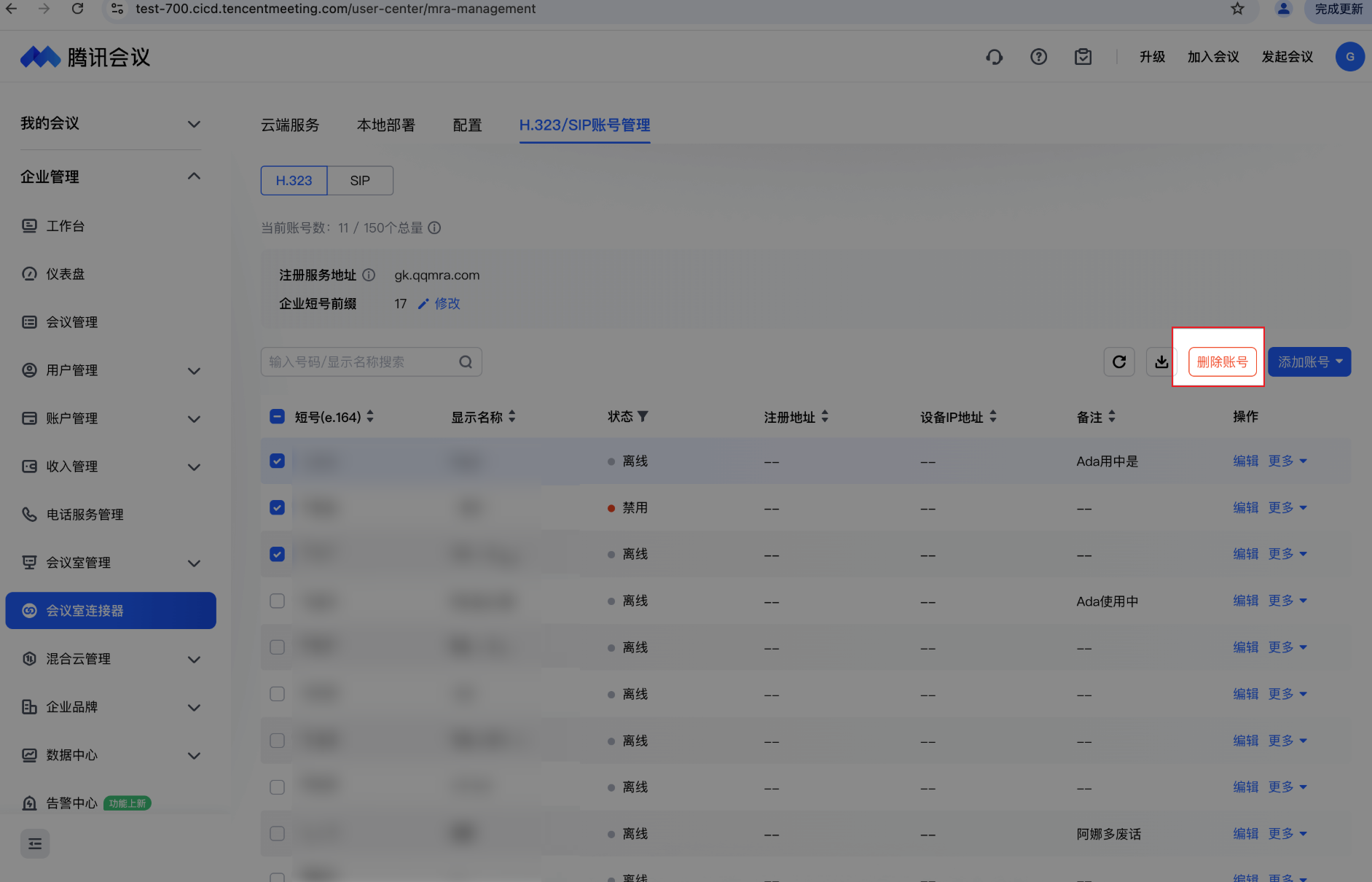Select the H.323 segment
The height and width of the screenshot is (882, 1372).
(x=294, y=180)
